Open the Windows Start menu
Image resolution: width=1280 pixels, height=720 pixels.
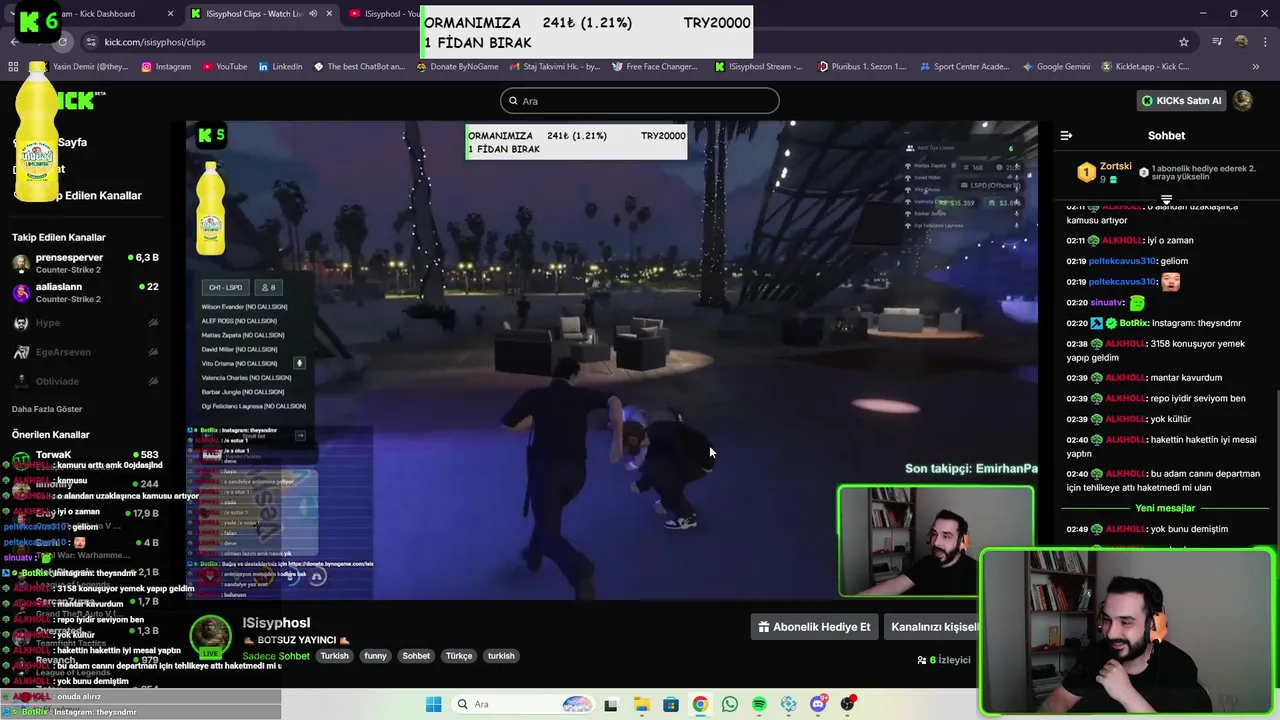tap(433, 705)
